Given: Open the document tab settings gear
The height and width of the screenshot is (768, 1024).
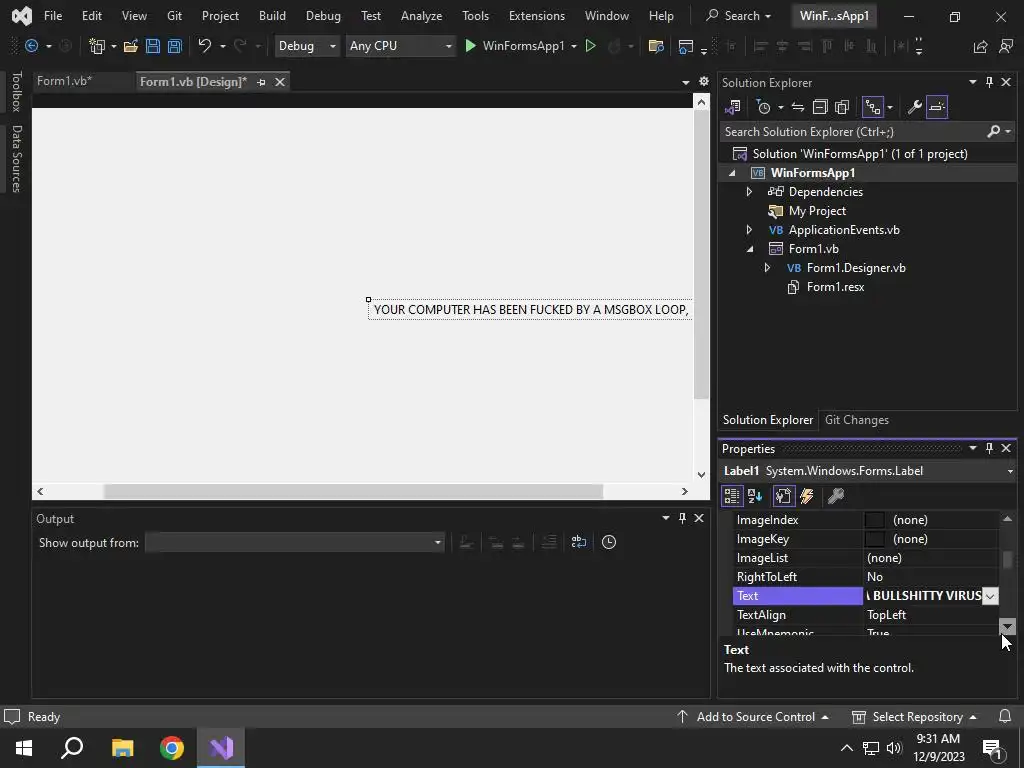Looking at the screenshot, I should coord(703,82).
